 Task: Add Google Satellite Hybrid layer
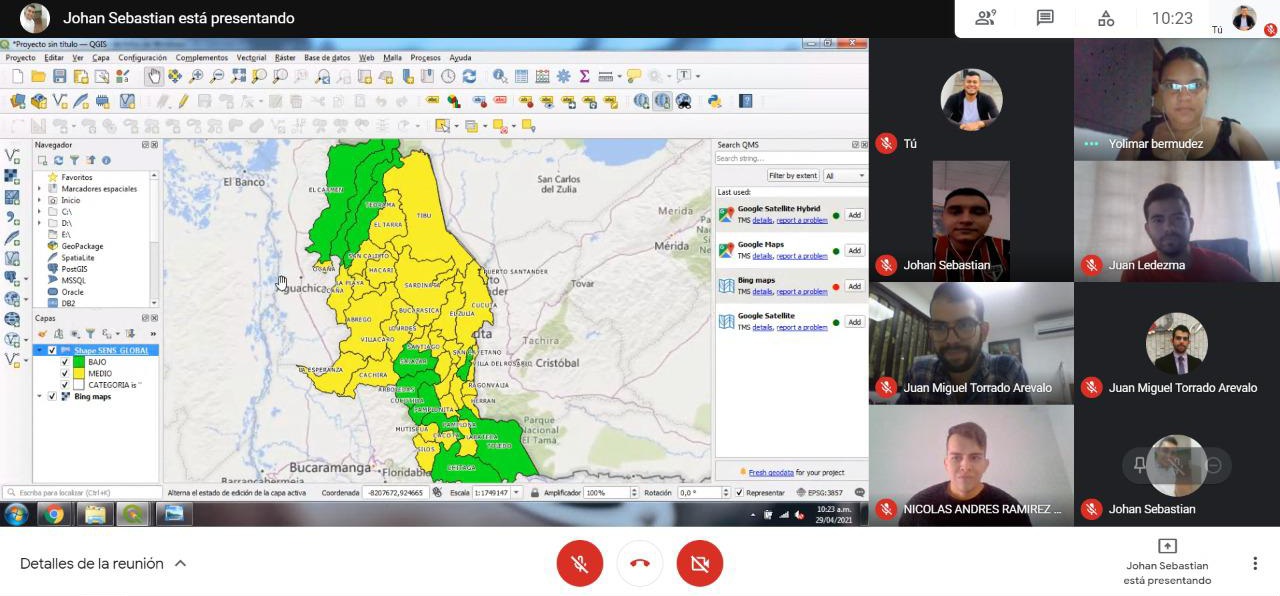(x=854, y=215)
